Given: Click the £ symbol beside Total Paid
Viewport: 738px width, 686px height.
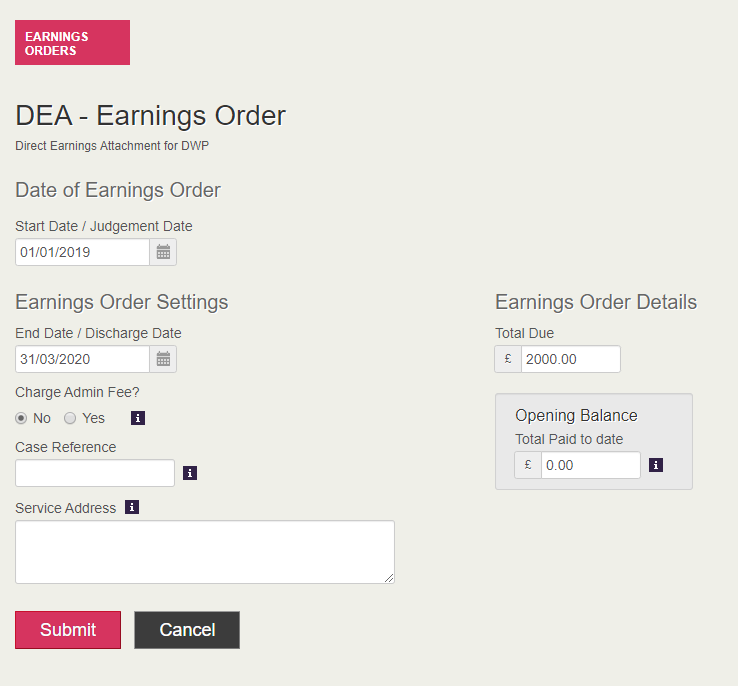Looking at the screenshot, I should pos(528,465).
